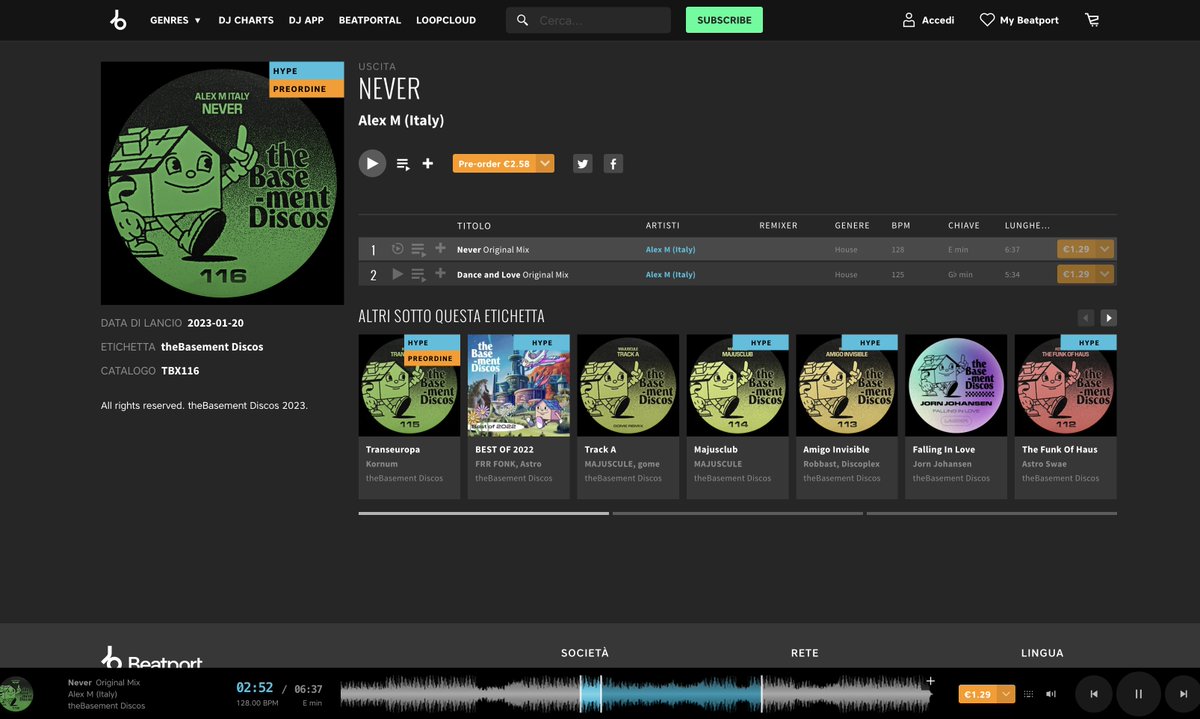Open Track A release thumbnail
Viewport: 1200px width, 719px height.
pos(628,386)
